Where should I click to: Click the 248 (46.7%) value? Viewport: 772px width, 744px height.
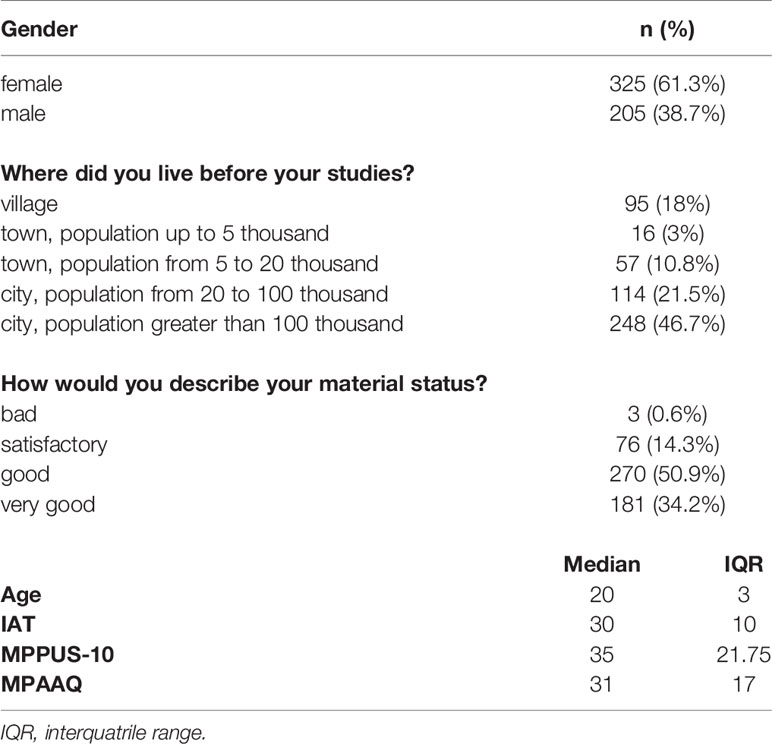coord(667,324)
